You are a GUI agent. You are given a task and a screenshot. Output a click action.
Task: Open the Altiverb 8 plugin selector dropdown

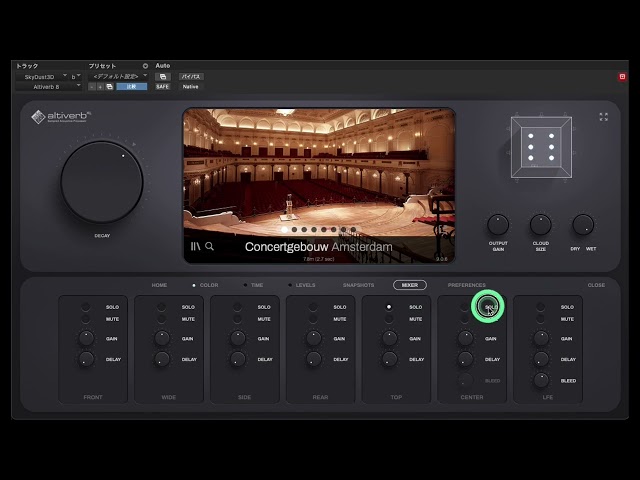[x=49, y=87]
